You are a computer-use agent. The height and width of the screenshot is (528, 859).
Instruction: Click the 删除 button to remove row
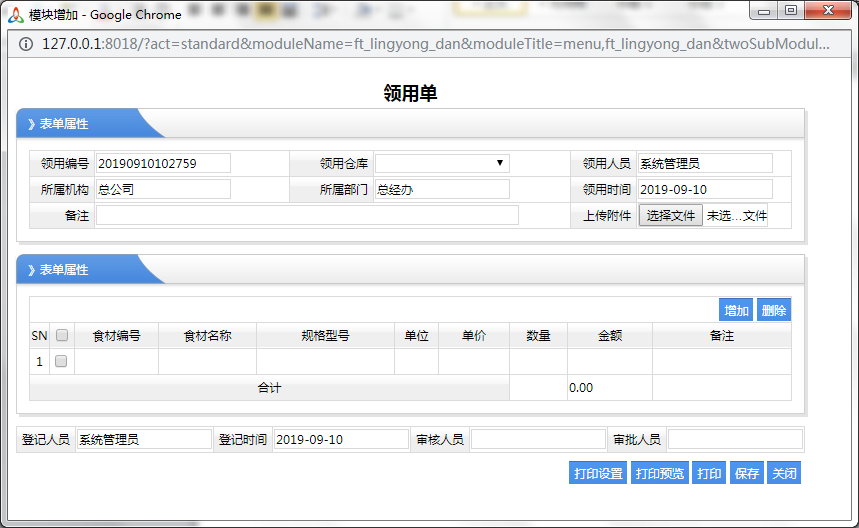774,311
